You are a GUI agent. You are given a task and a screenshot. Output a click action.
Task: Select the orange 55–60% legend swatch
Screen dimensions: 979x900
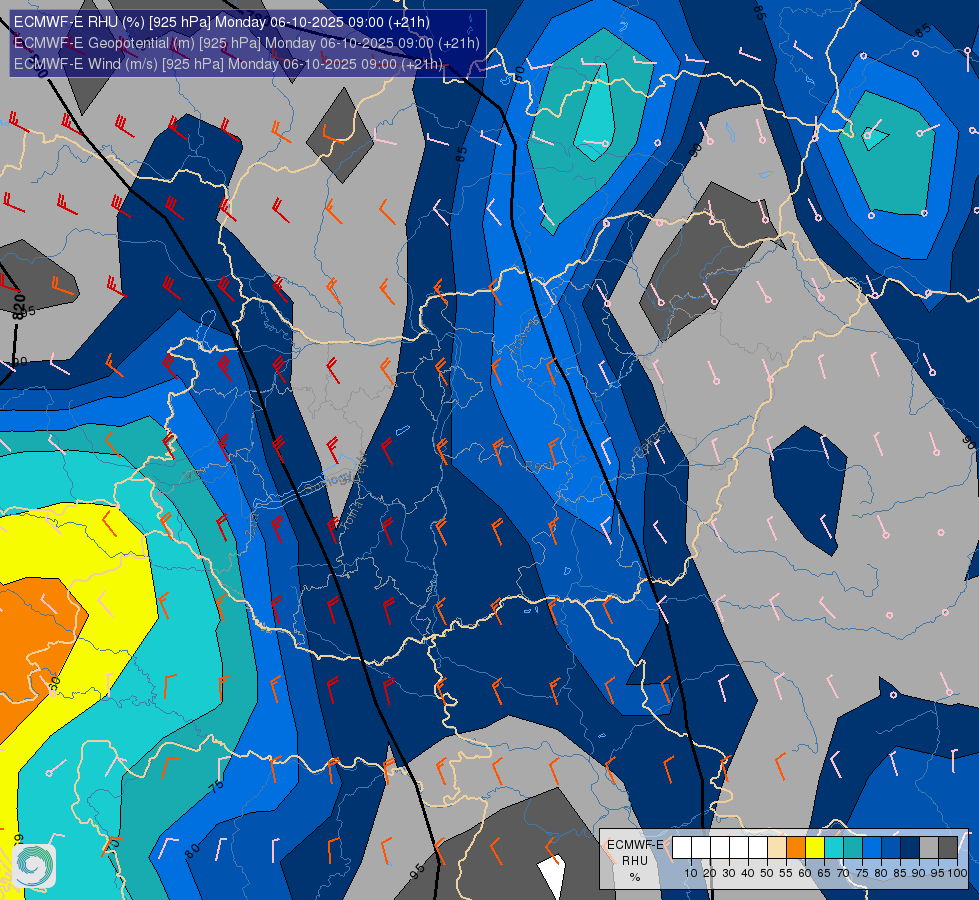[x=796, y=848]
